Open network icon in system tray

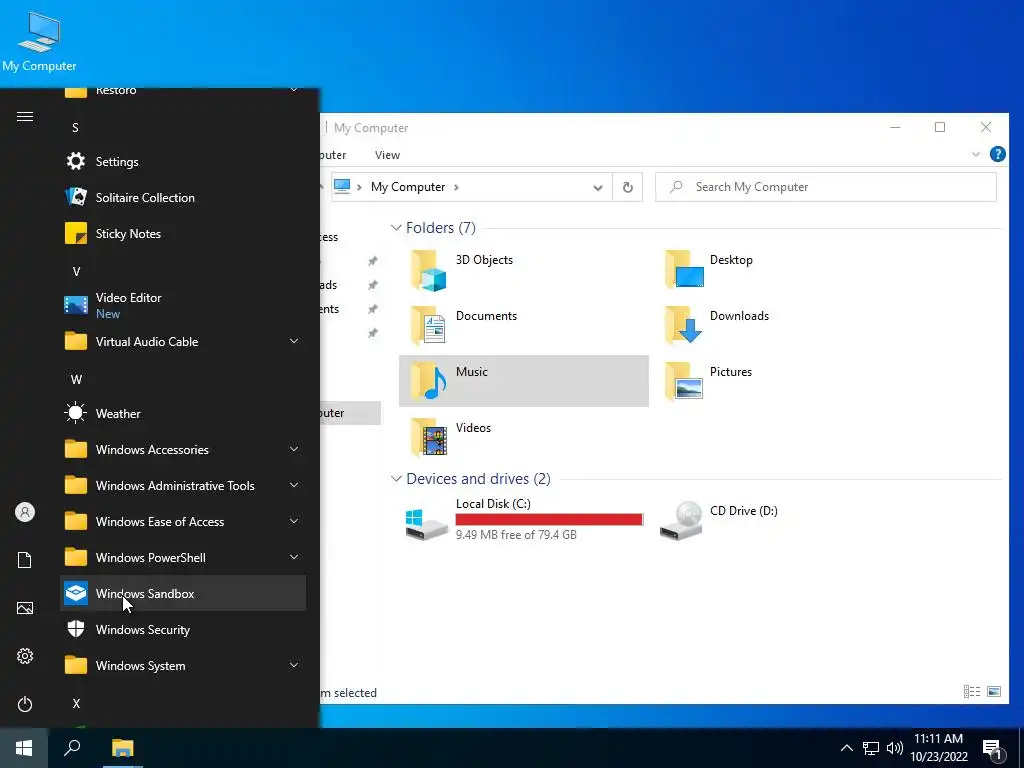[x=871, y=748]
